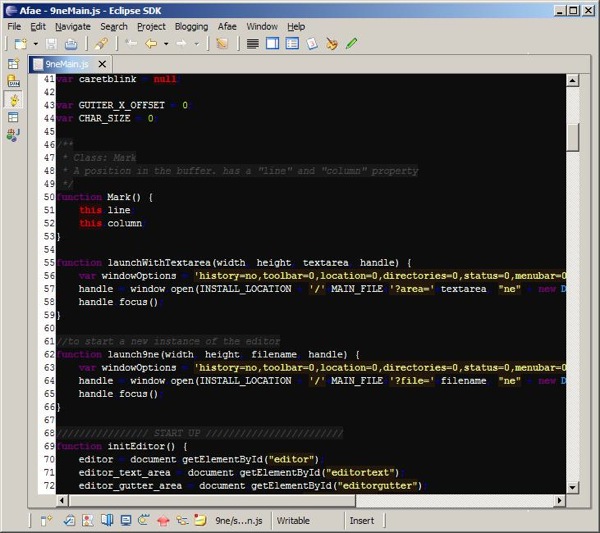This screenshot has width=600, height=533.
Task: Click 'launchWithTextarea' function name on line 55
Action: 159,263
